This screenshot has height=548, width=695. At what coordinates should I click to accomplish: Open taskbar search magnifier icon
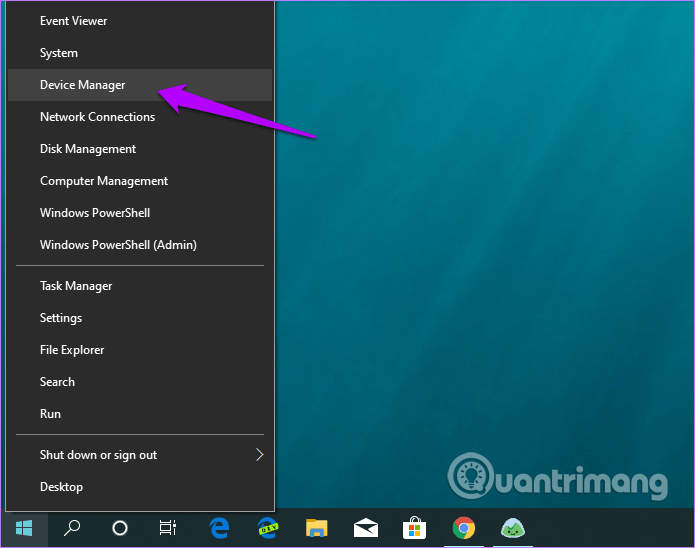(72, 528)
